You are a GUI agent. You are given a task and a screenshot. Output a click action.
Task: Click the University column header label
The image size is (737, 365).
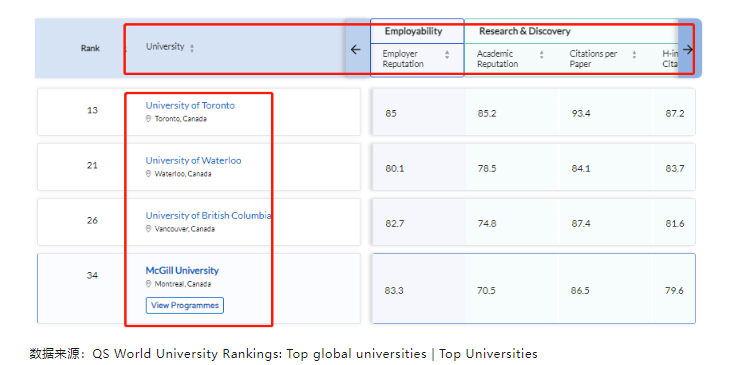point(165,47)
